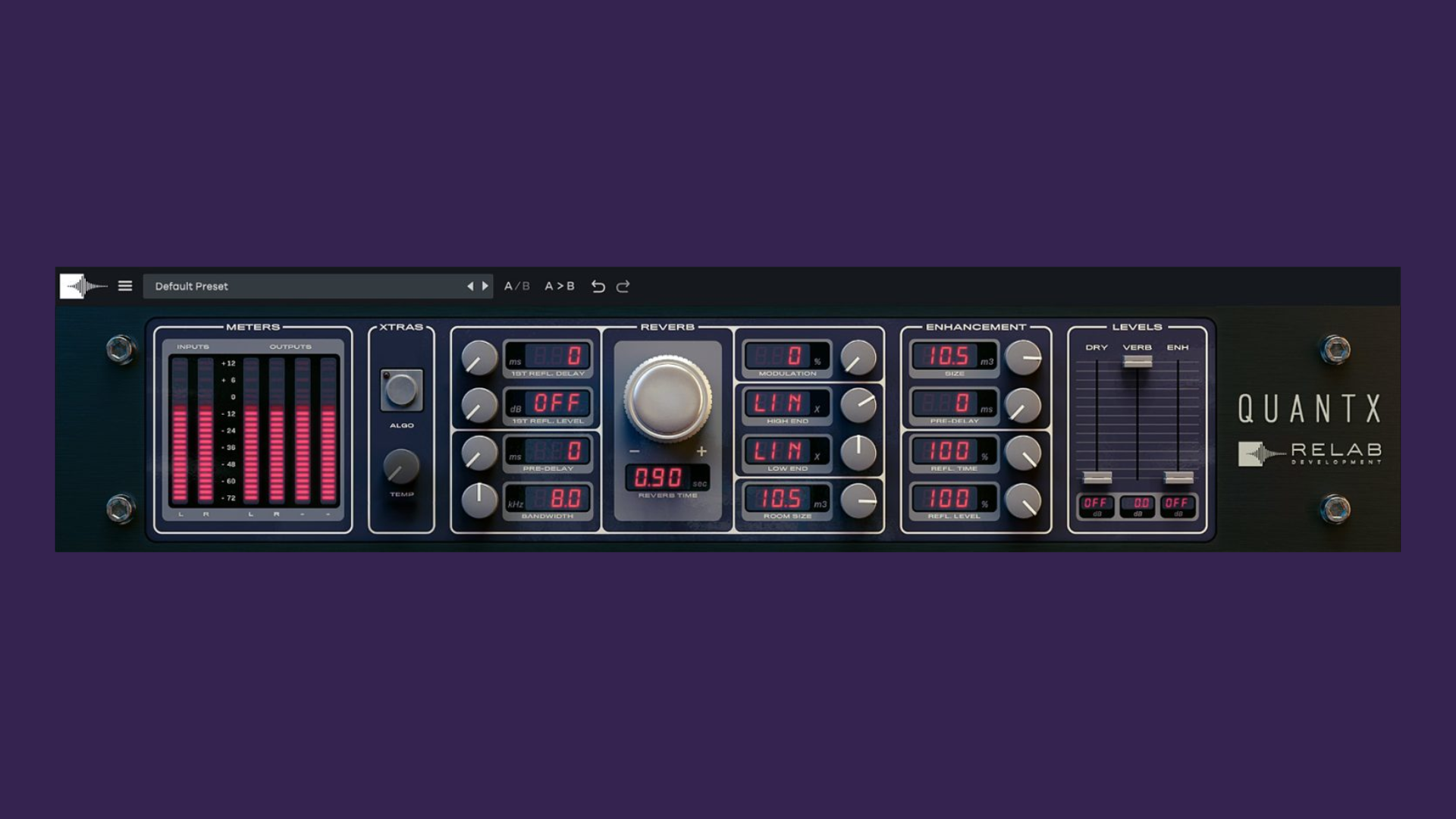Go to next preset with right arrow
1456x819 pixels.
(485, 286)
